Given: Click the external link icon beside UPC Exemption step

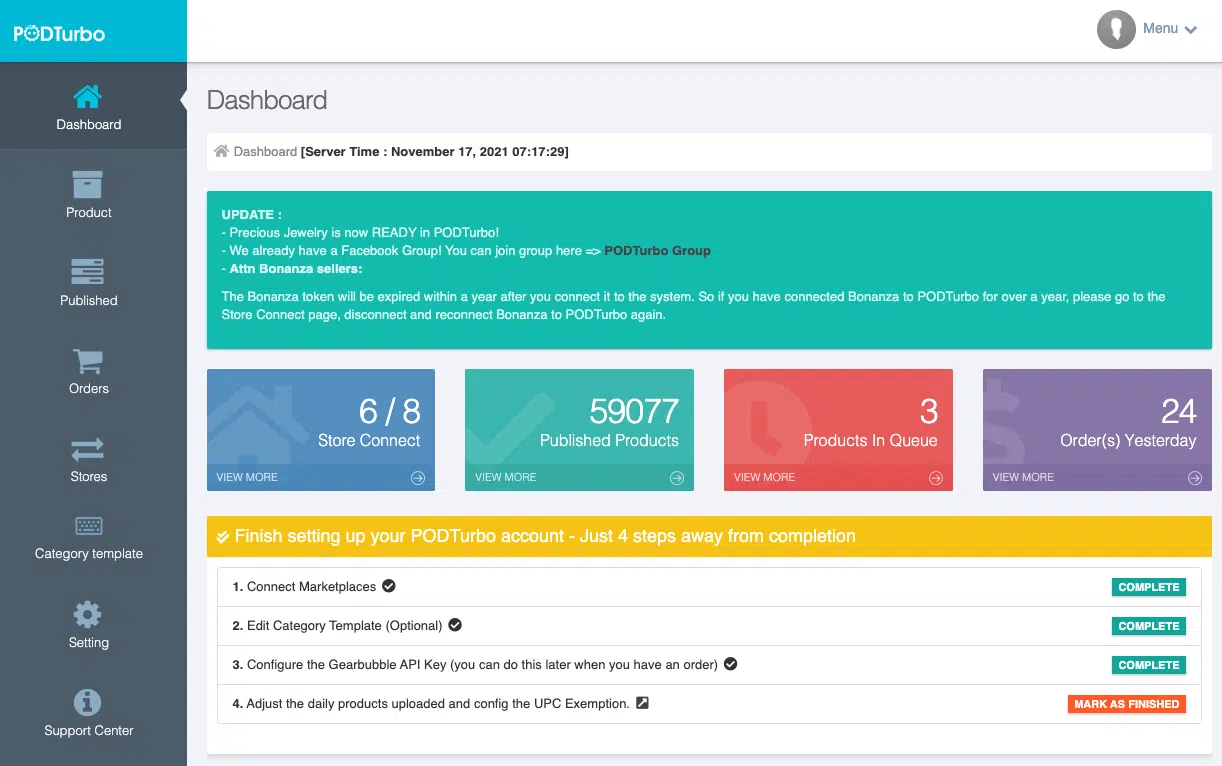Looking at the screenshot, I should (642, 703).
